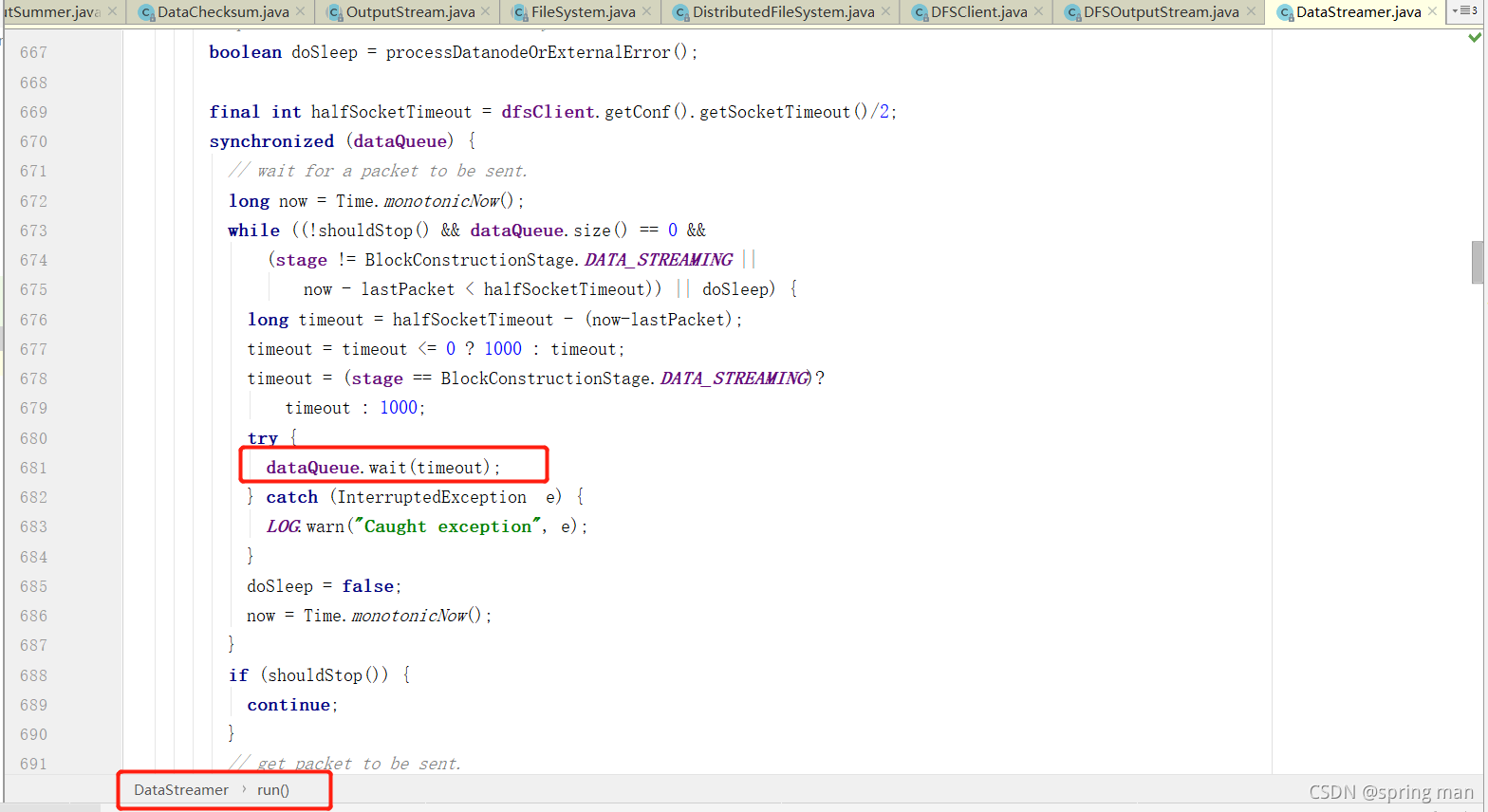Click the class icon on DistributedFileSystem.java tab

pos(680,12)
